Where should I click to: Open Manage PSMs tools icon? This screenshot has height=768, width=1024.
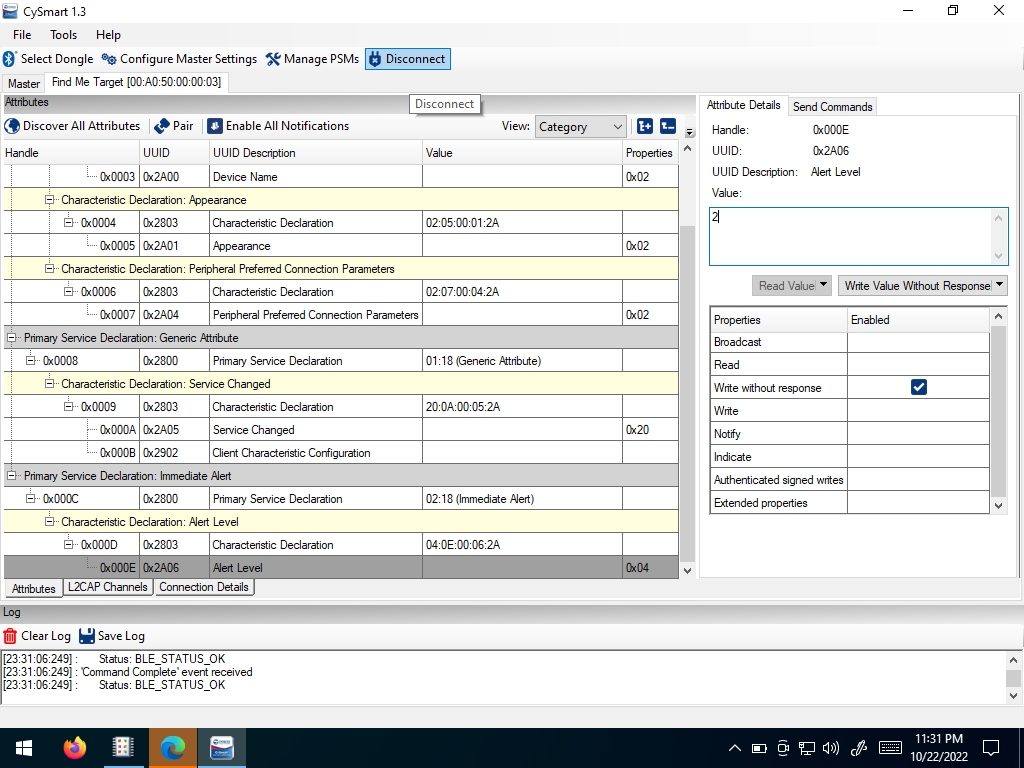coord(273,59)
